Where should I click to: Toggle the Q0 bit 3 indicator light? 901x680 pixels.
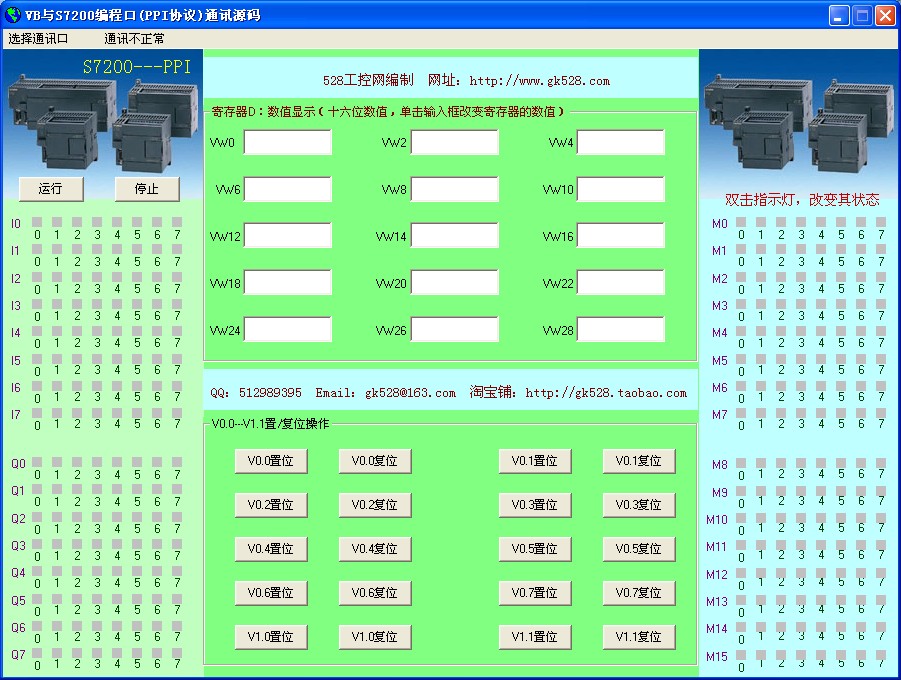(97, 462)
